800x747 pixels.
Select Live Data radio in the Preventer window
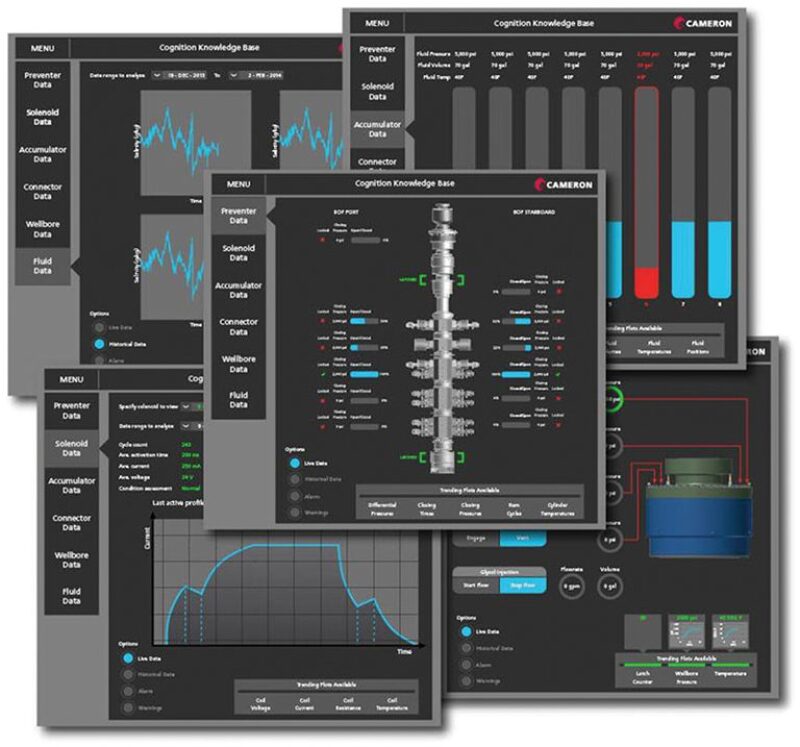(x=297, y=463)
